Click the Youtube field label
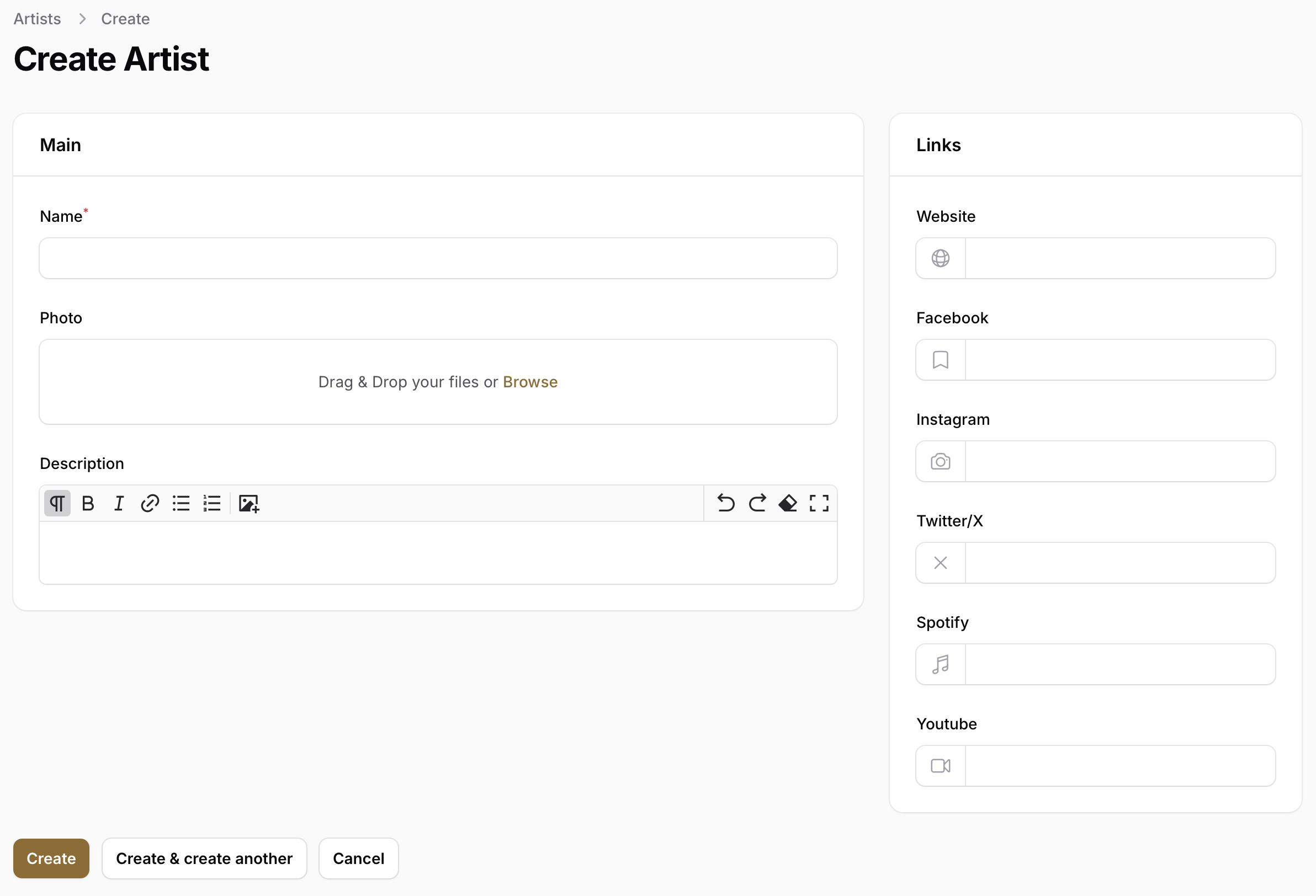This screenshot has height=896, width=1316. tap(946, 724)
